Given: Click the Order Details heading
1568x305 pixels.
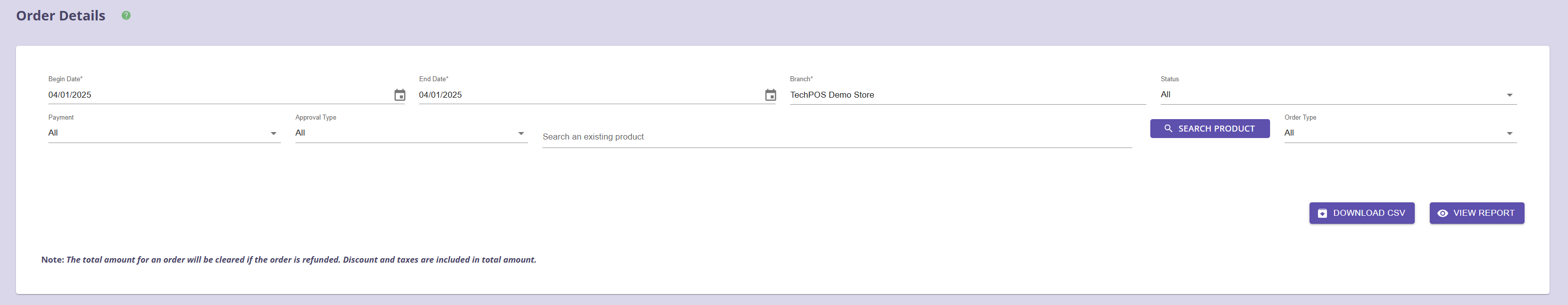Looking at the screenshot, I should click(x=61, y=16).
